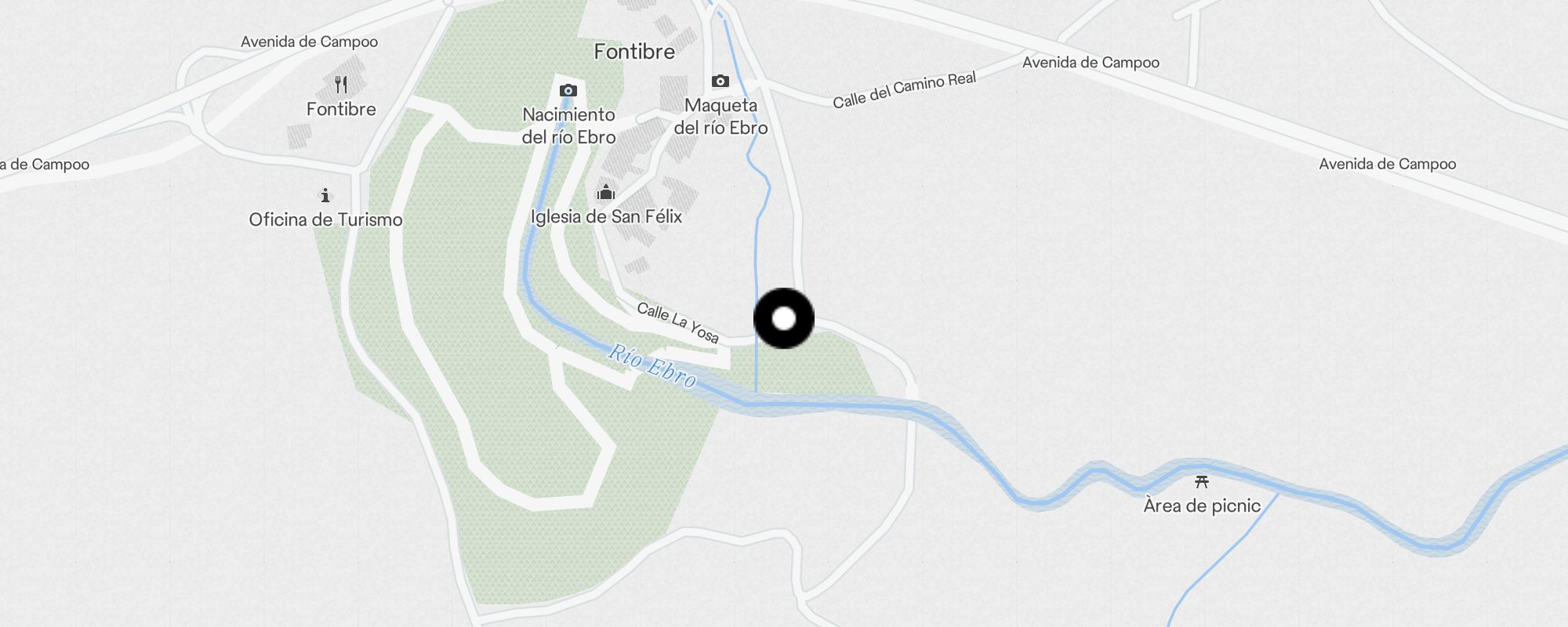
Task: Click the Río Ebro river label
Action: pos(652,366)
